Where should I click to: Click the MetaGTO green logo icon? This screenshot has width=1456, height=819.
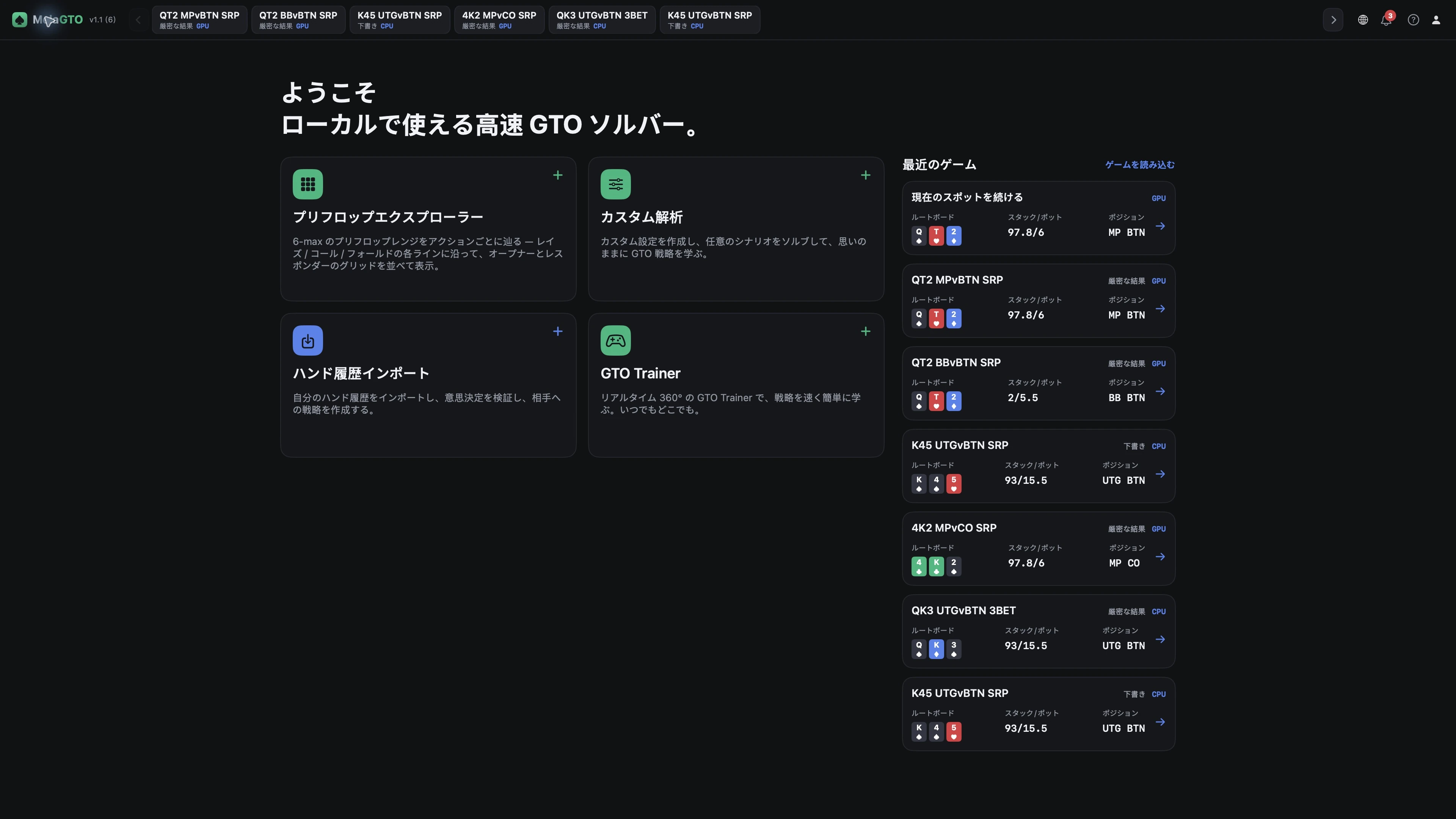[x=19, y=20]
